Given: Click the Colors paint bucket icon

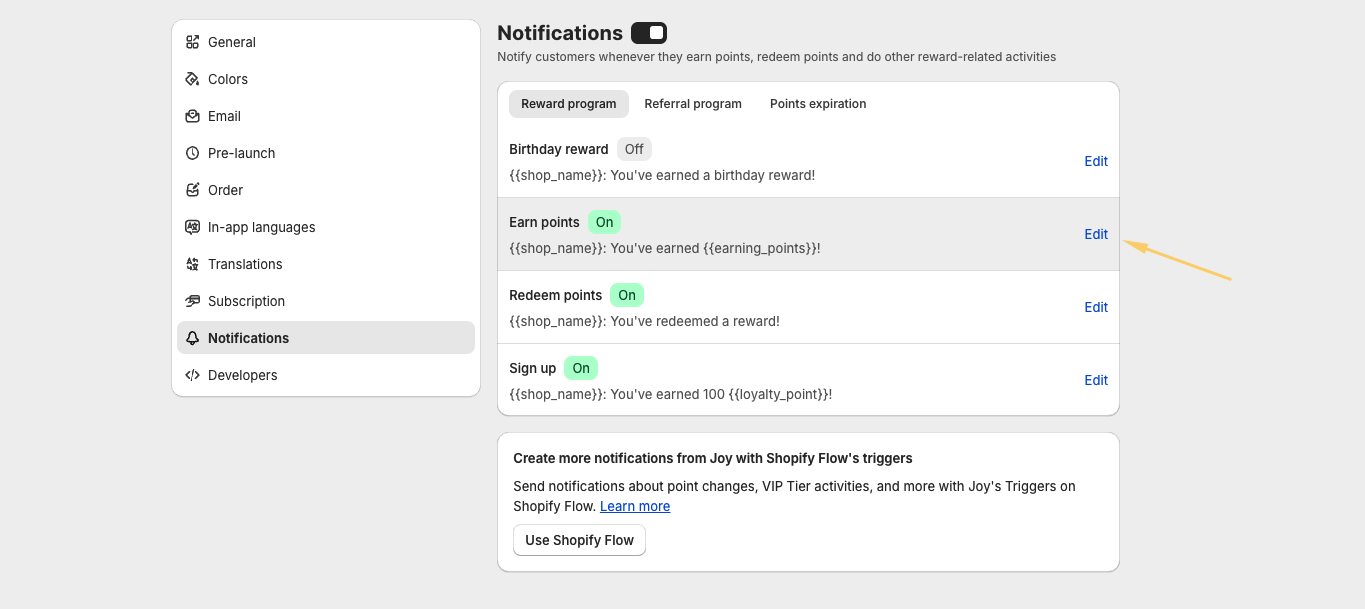Looking at the screenshot, I should click(193, 79).
